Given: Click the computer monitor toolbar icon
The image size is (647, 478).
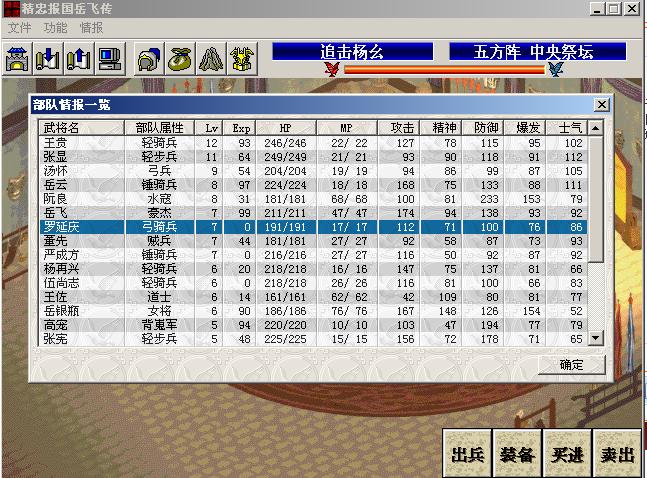Looking at the screenshot, I should (110, 59).
